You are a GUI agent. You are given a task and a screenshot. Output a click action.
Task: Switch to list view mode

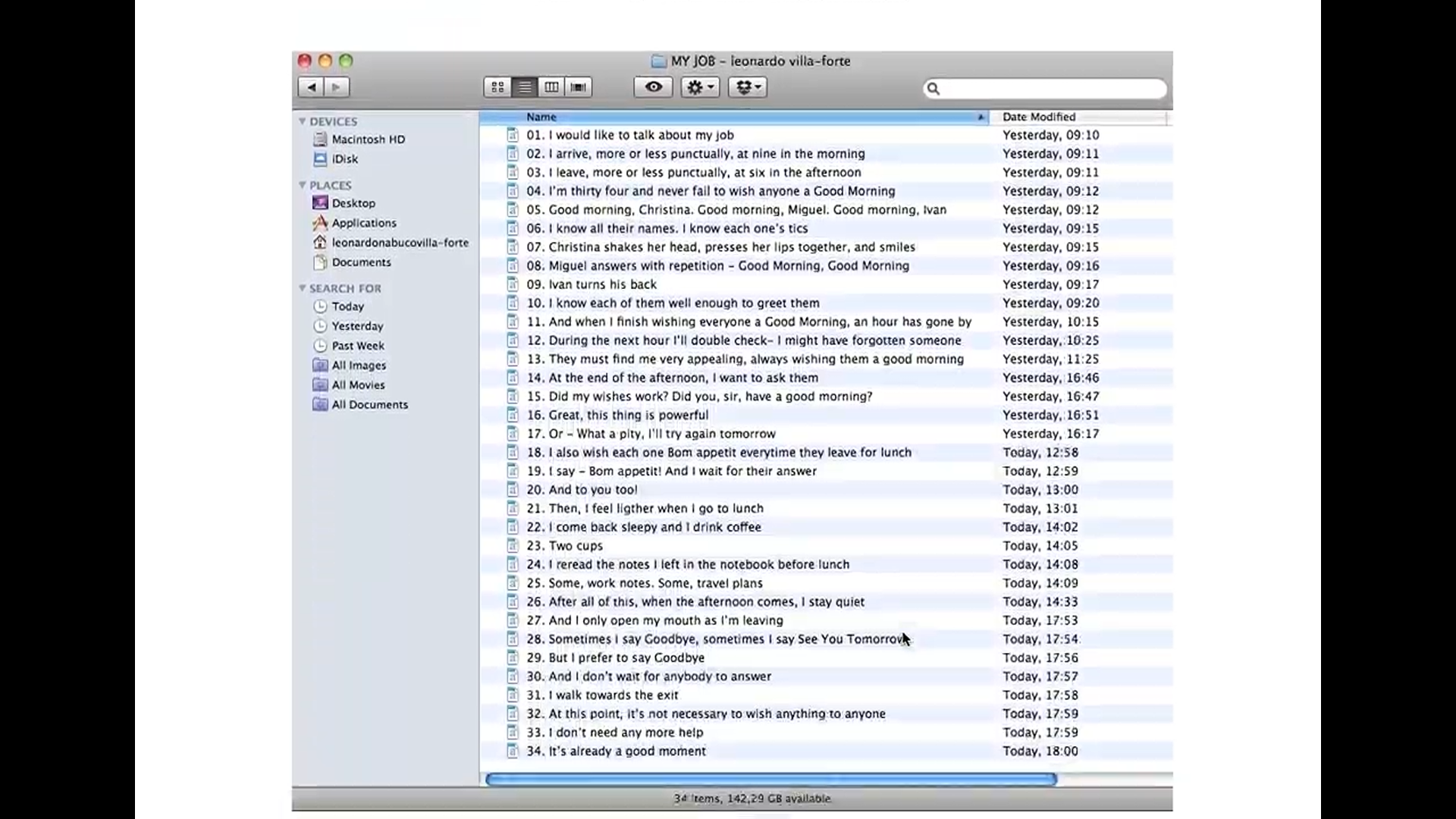tap(525, 87)
